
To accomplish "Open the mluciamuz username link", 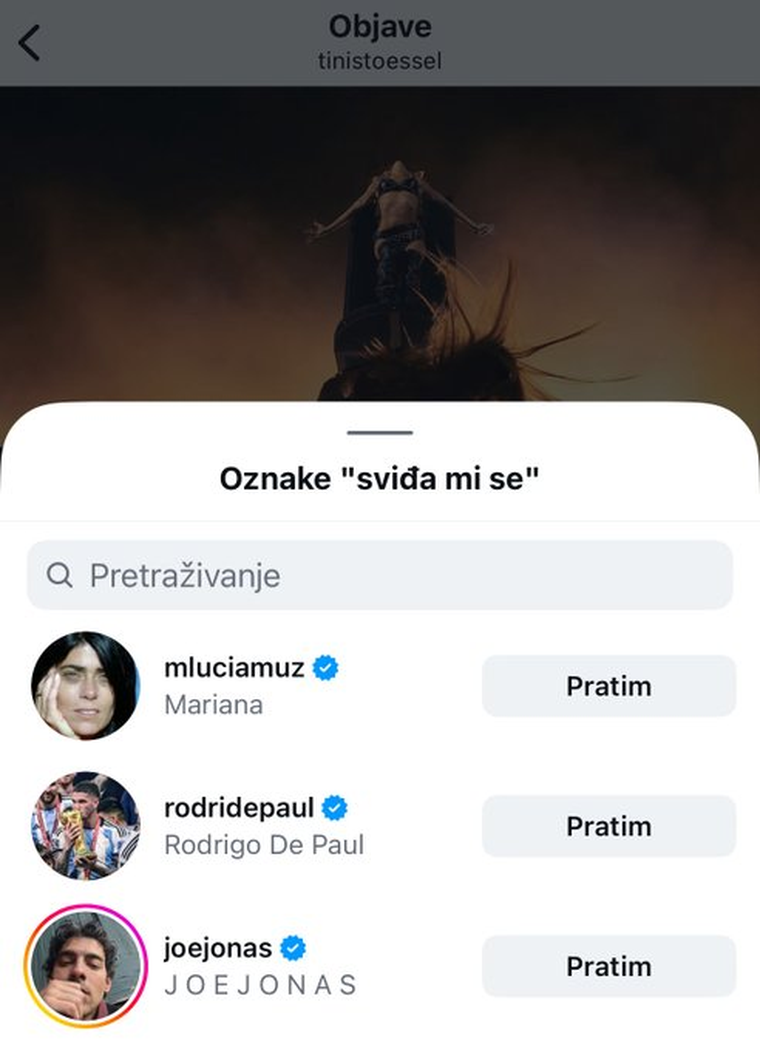I will tap(234, 667).
